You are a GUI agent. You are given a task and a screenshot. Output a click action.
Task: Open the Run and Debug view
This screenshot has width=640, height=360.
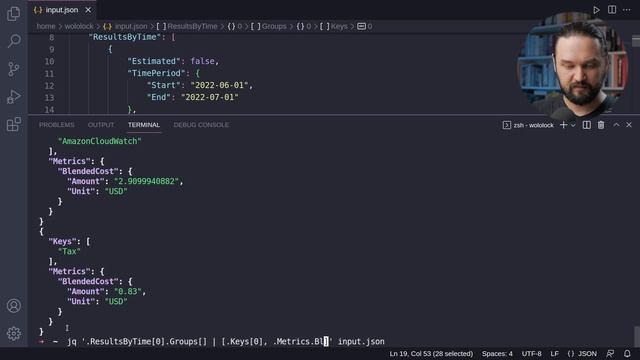click(x=13, y=97)
